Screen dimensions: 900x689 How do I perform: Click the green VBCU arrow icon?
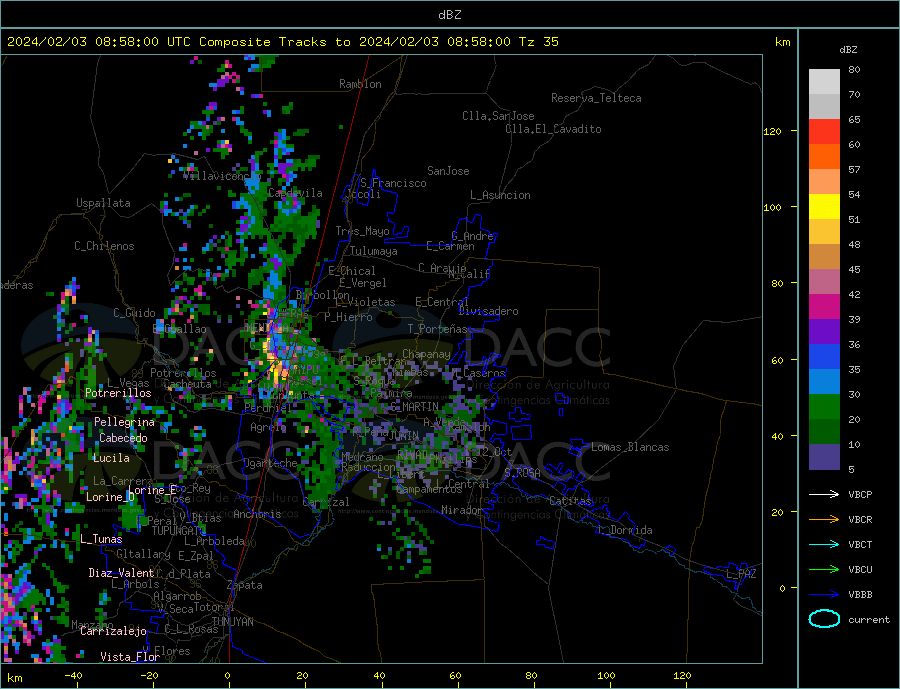[x=824, y=570]
